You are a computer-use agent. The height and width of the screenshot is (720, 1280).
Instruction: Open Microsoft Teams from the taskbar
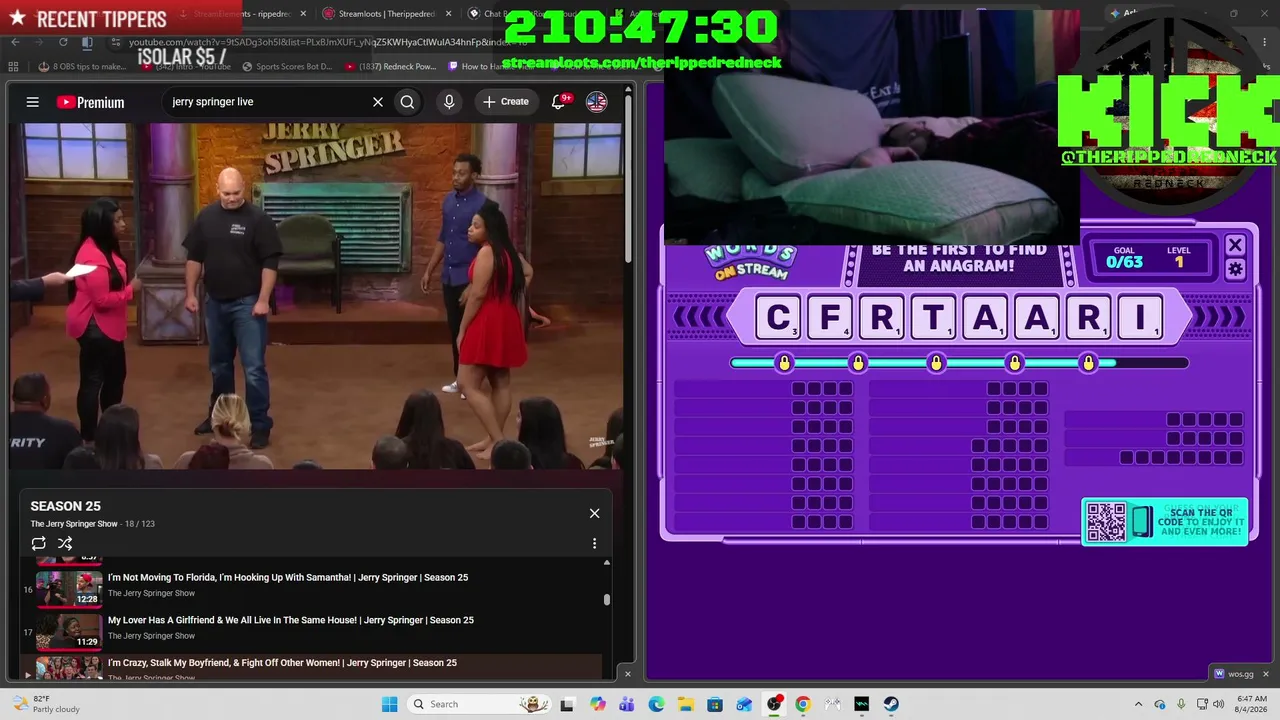click(627, 704)
